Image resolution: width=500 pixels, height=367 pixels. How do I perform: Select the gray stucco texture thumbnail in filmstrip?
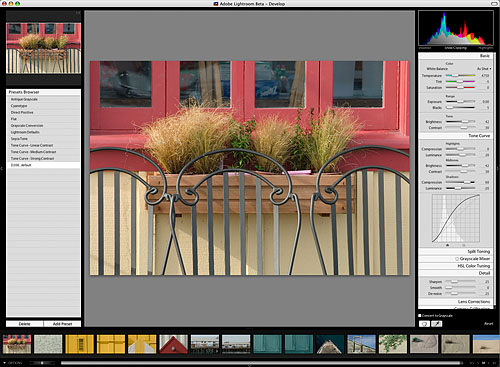click(x=48, y=344)
